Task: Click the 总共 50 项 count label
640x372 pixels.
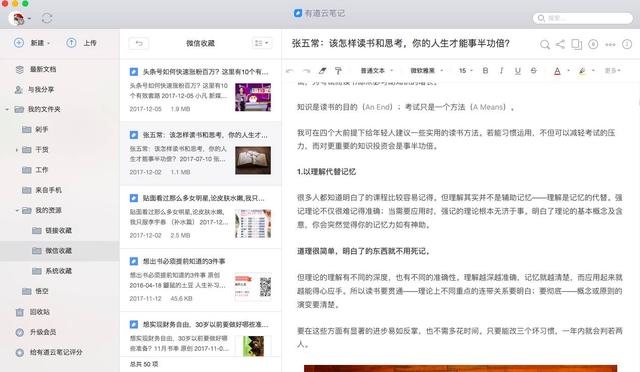Action: (144, 364)
